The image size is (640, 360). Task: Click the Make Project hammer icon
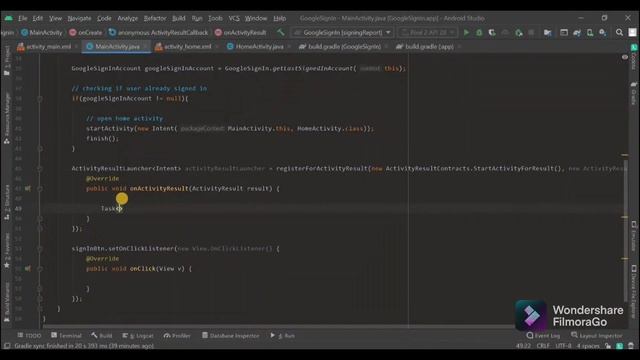pos(280,32)
